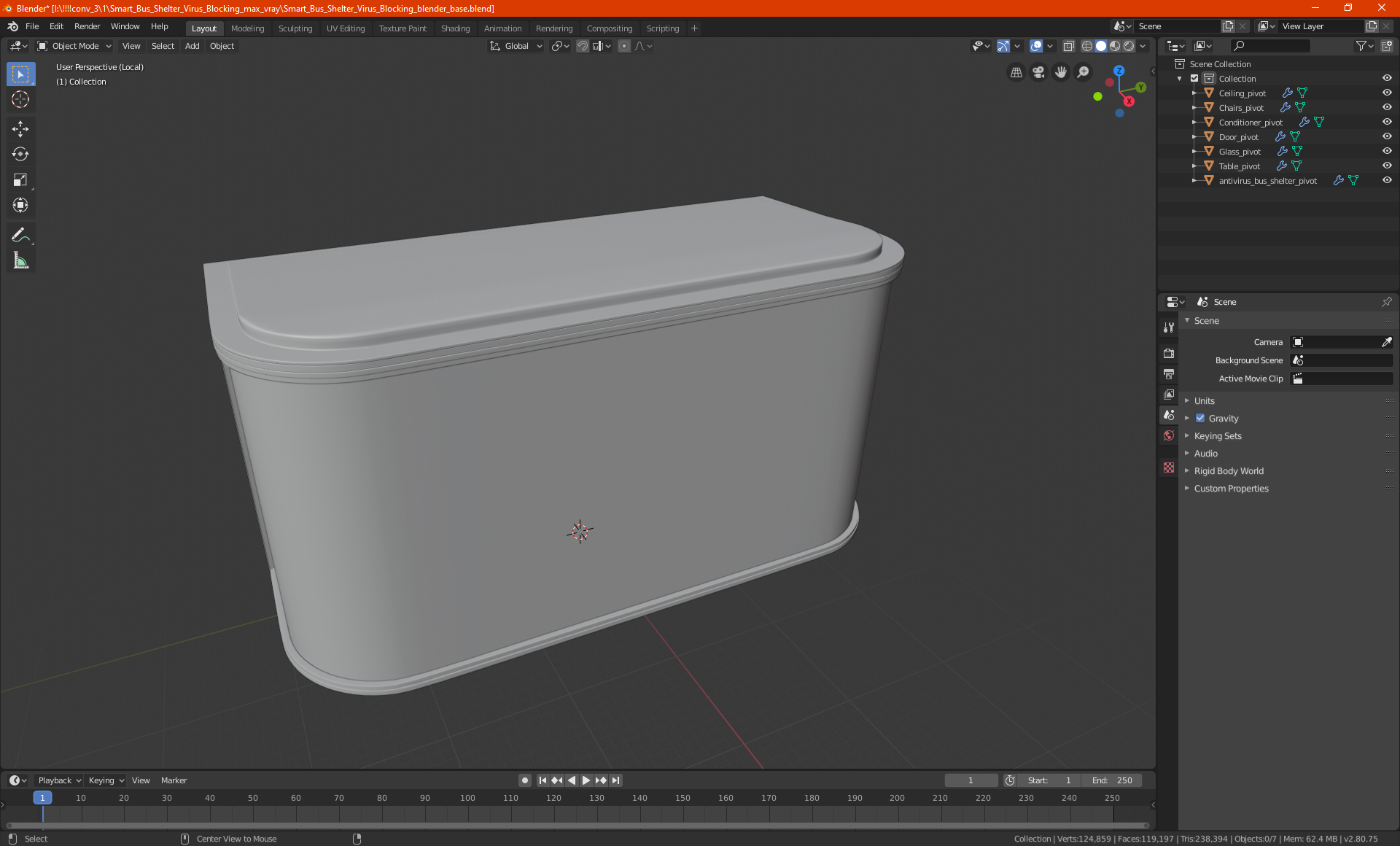The image size is (1400, 846).
Task: Open the Texture properties tab
Action: coord(1169,467)
